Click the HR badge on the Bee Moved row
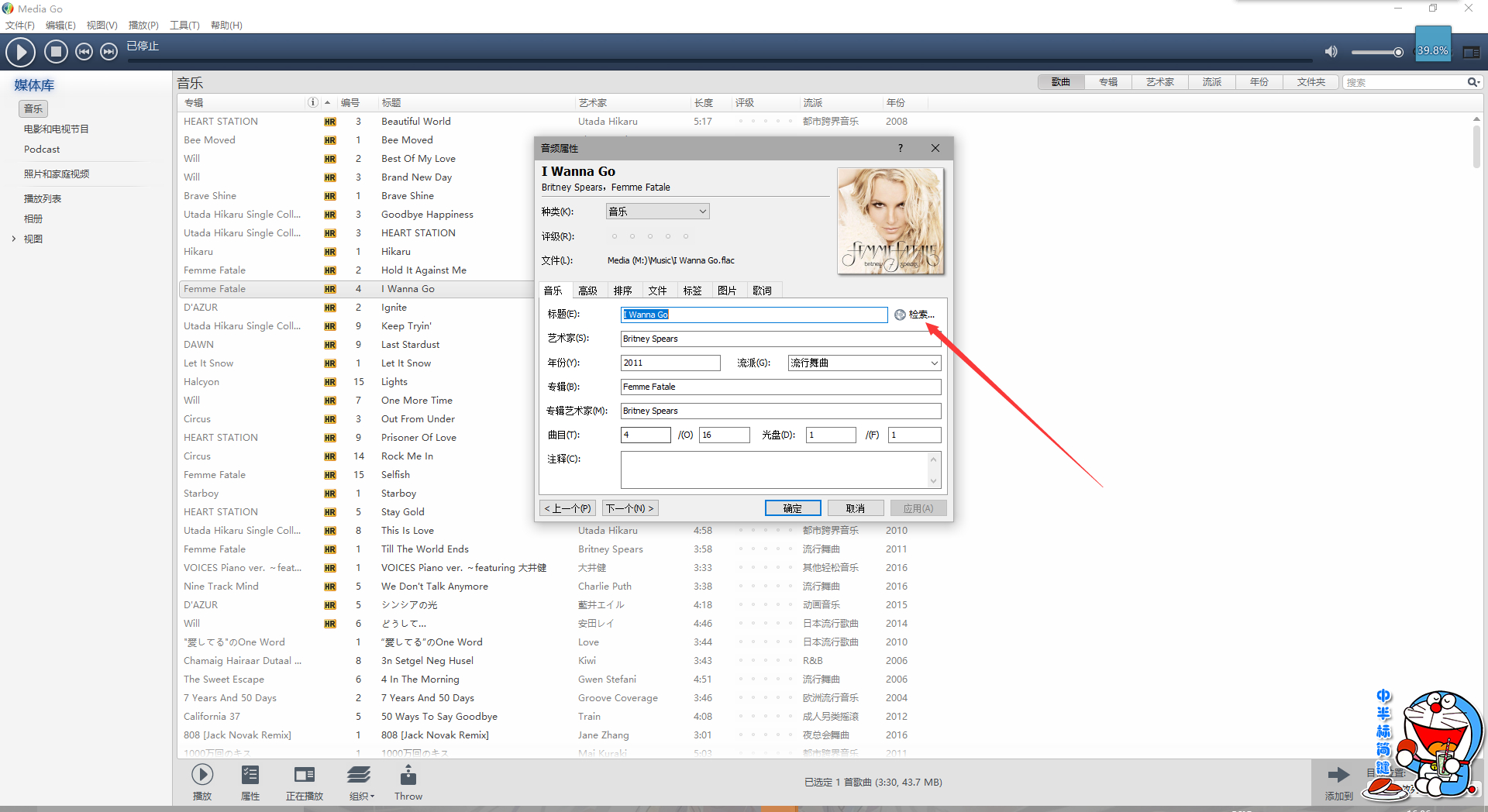The width and height of the screenshot is (1488, 812). (330, 140)
